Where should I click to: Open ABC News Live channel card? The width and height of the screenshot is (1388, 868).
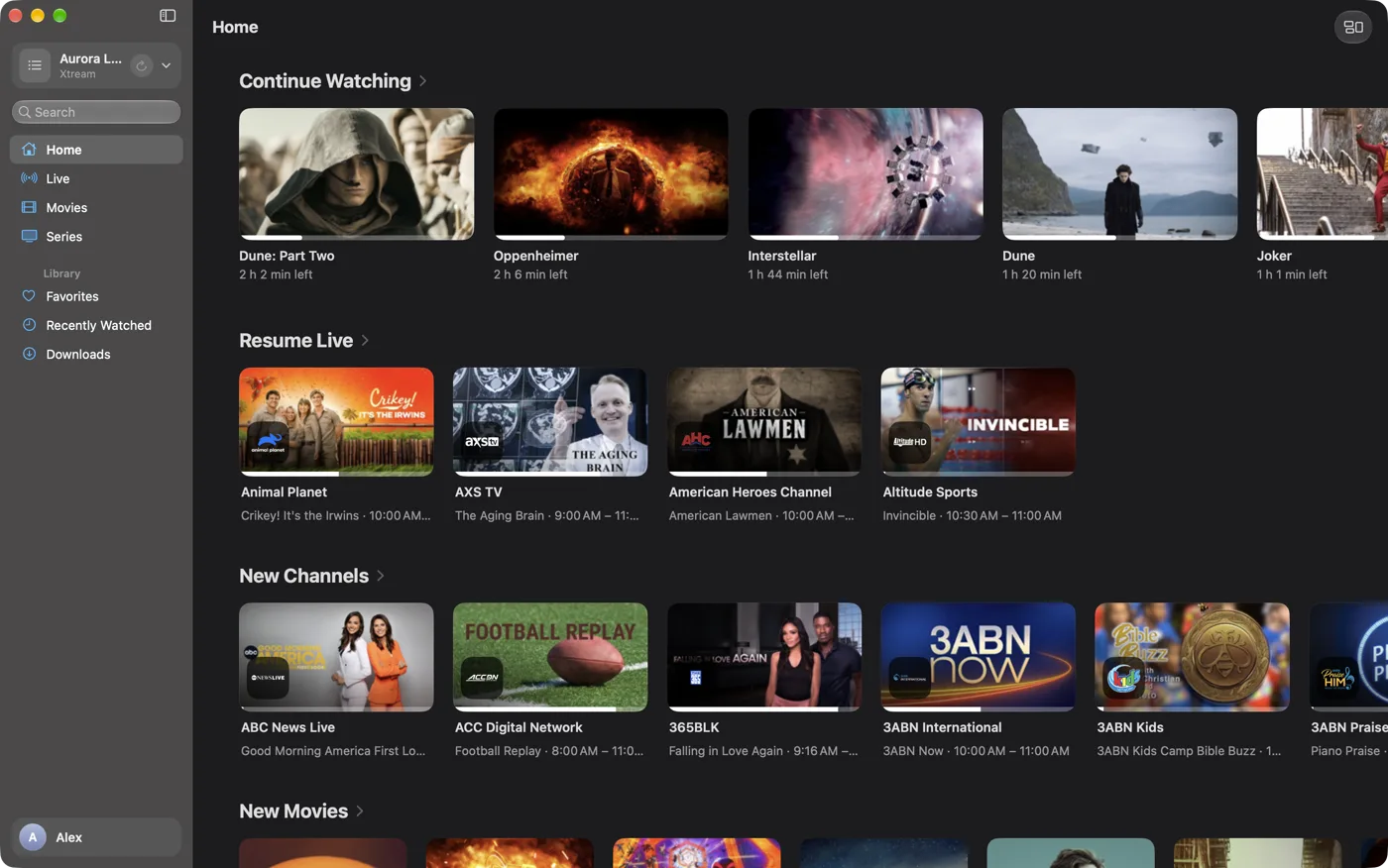coord(336,681)
